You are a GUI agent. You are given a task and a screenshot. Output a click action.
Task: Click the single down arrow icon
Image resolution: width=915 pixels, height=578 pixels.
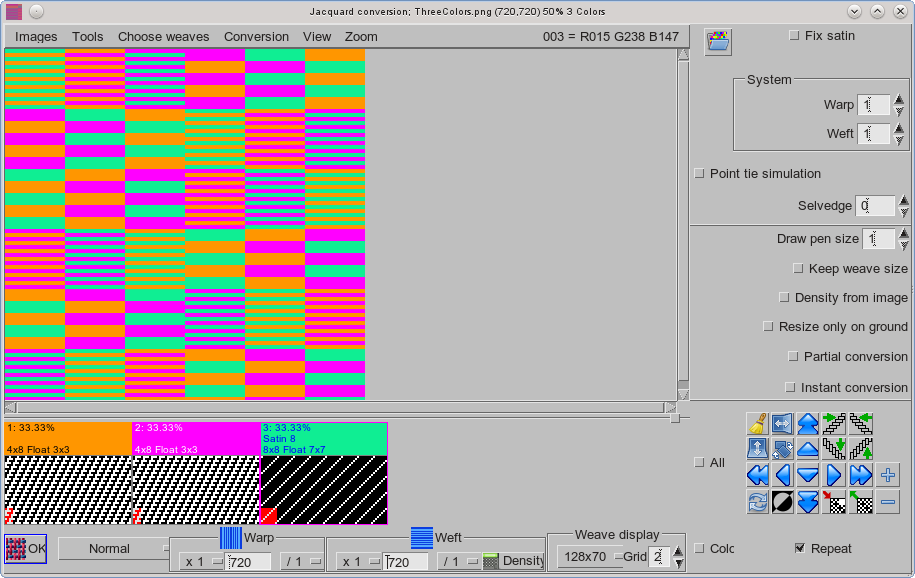(x=808, y=475)
